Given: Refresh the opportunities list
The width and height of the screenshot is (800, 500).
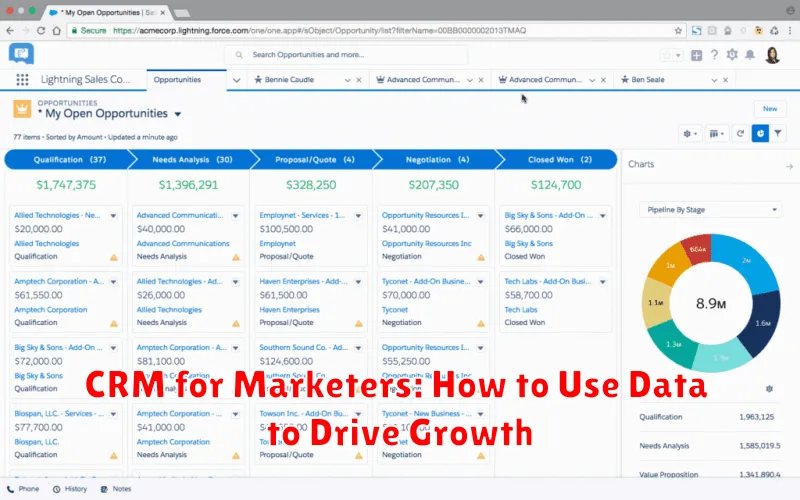Looking at the screenshot, I should pos(740,134).
